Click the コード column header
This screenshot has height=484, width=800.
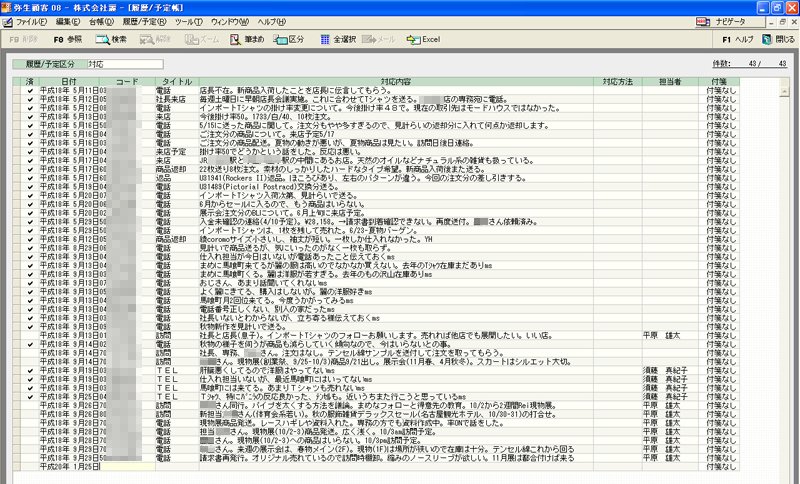127,82
